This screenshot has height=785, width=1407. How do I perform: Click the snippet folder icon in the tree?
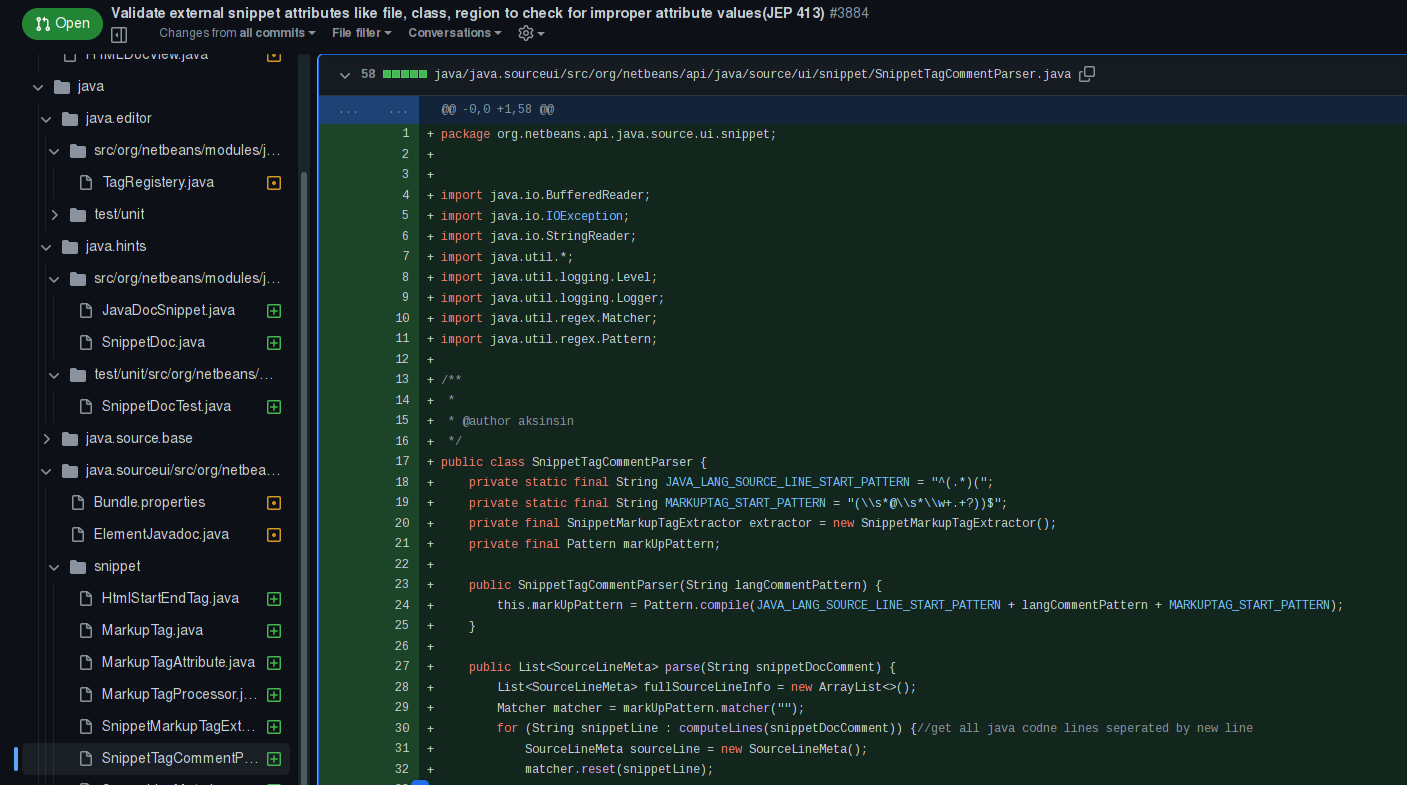[x=78, y=566]
